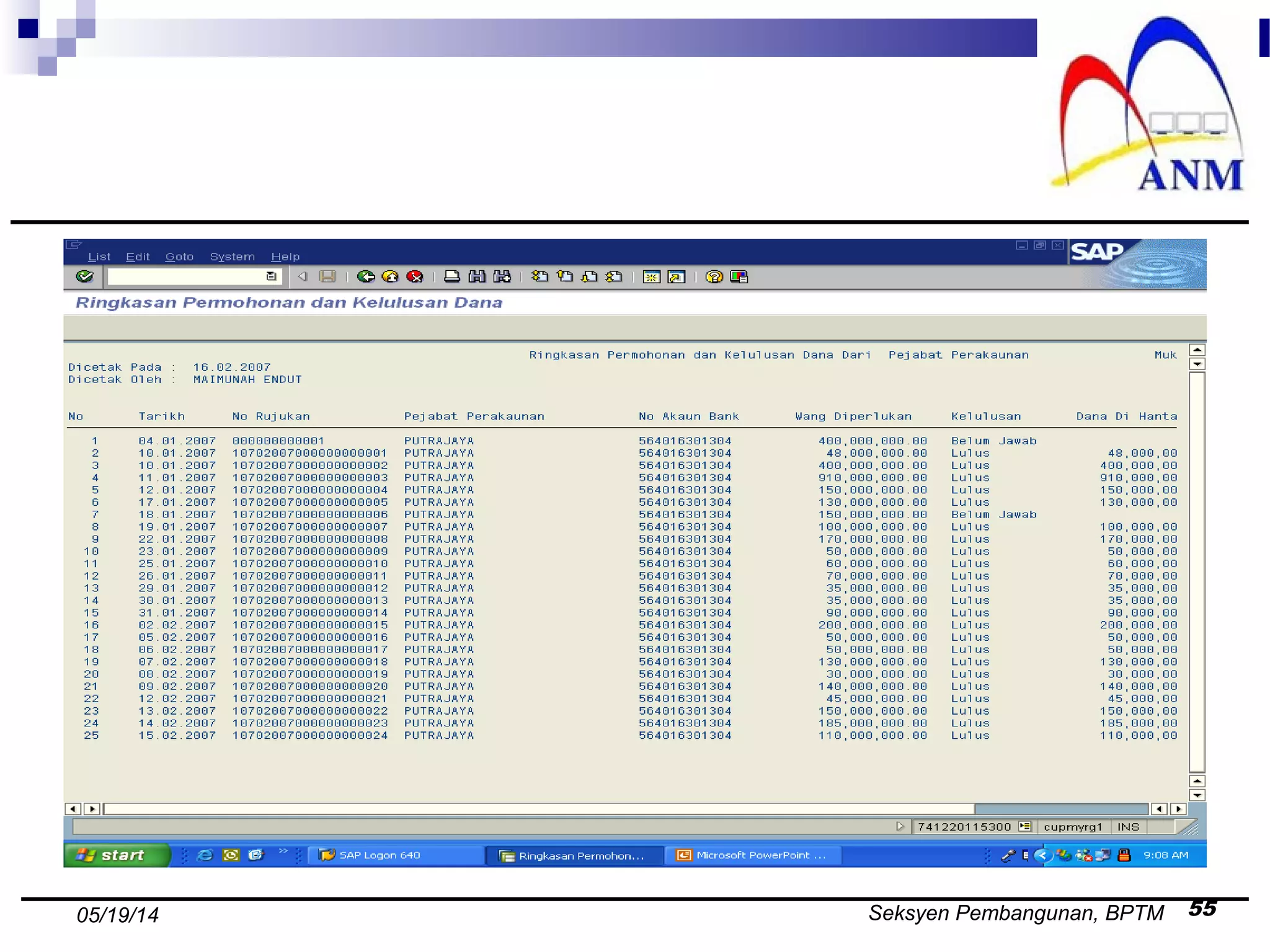Click the Windows start button
This screenshot has width=1270, height=952.
coord(115,855)
